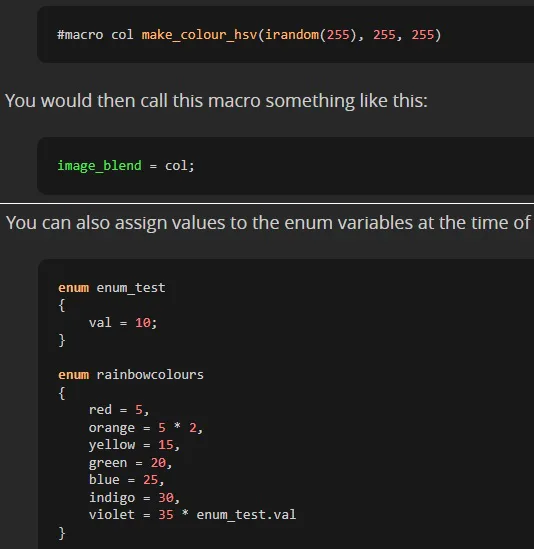Click the val = 10; line
This screenshot has height=549, width=534.
click(x=123, y=322)
